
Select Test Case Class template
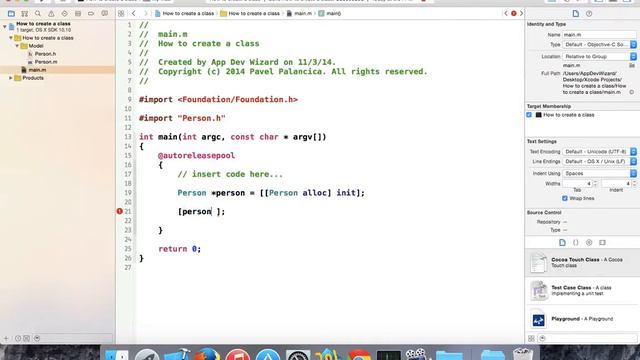point(582,290)
